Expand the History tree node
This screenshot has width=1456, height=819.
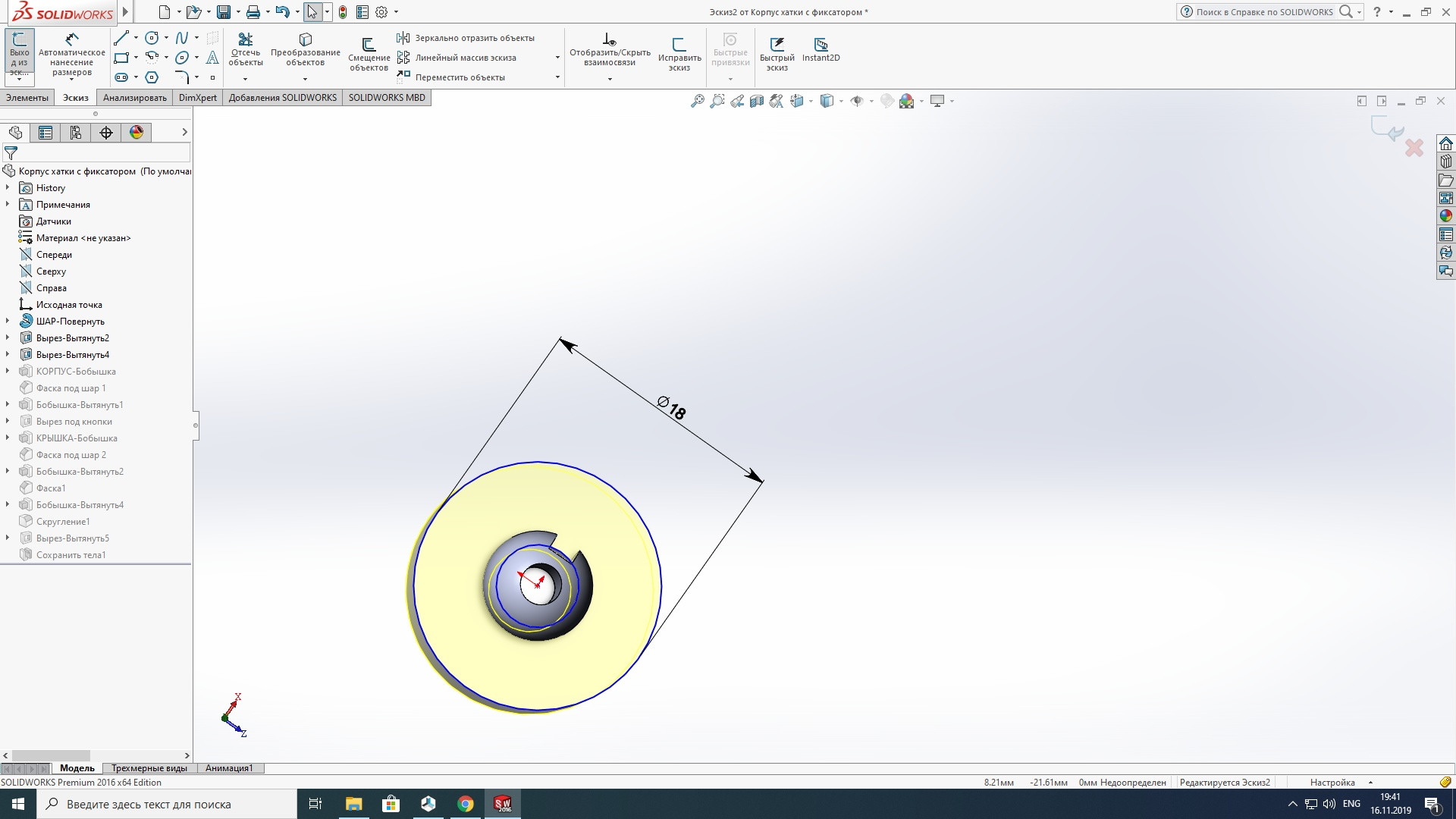tap(8, 187)
